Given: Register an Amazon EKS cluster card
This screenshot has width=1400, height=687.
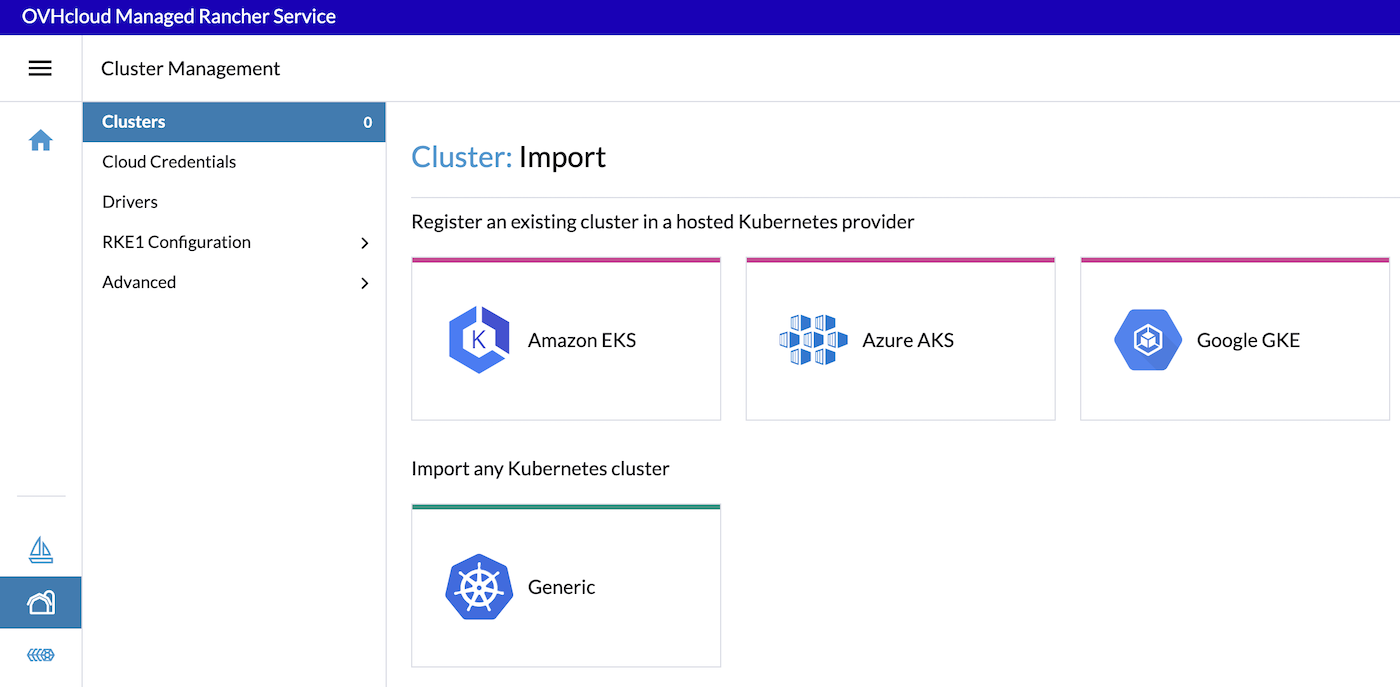Looking at the screenshot, I should (566, 339).
